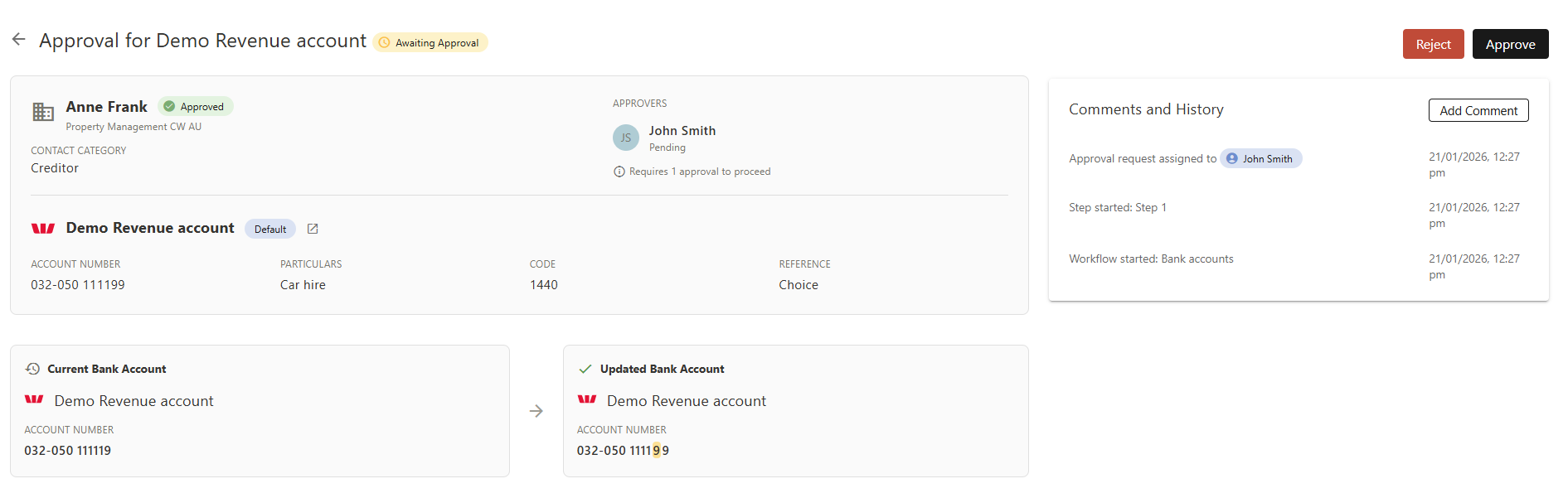The image size is (1568, 498).
Task: Click the Westpac logo in Updated Bank Account card
Action: tap(587, 399)
